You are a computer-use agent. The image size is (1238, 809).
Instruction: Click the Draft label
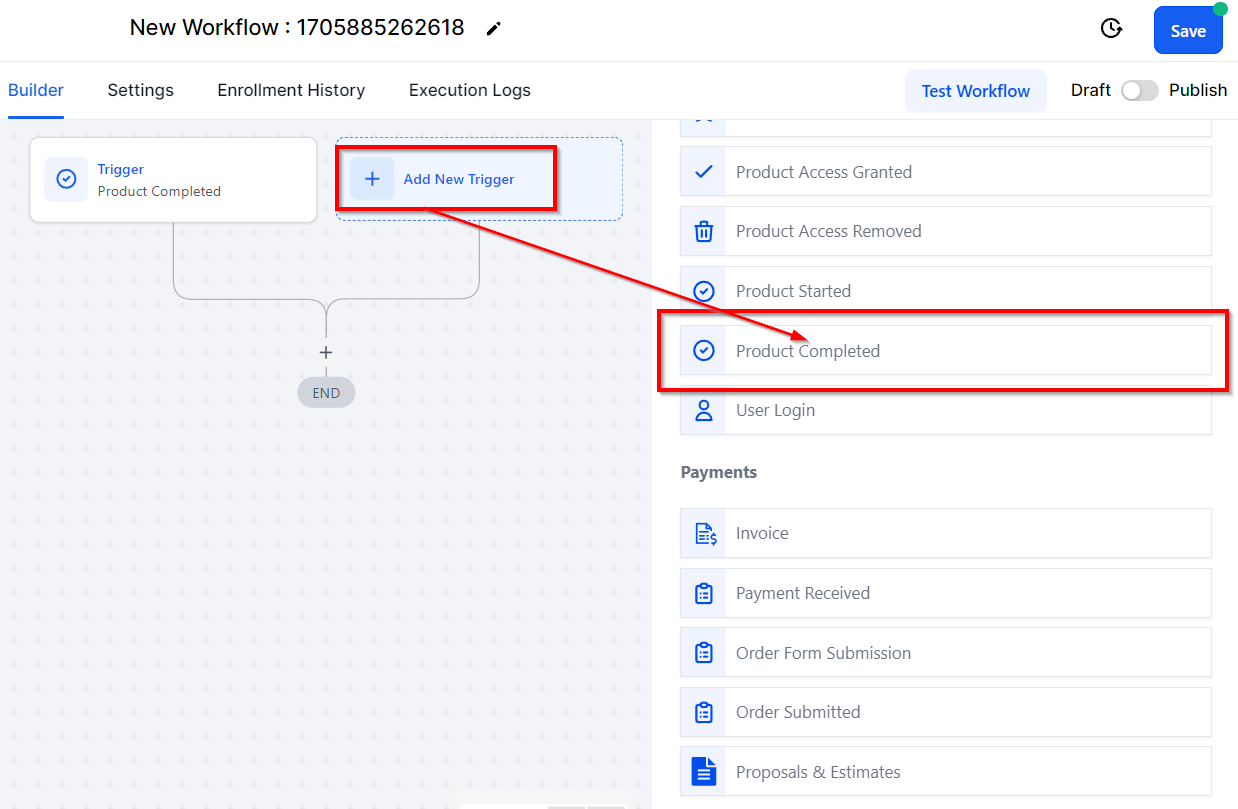tap(1091, 90)
